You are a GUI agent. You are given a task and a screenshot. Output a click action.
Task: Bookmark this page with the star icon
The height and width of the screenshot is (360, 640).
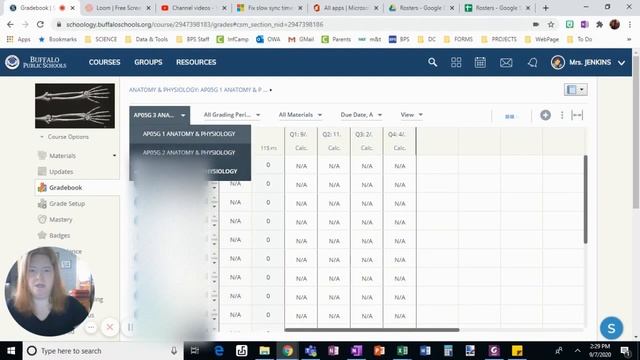pos(551,24)
